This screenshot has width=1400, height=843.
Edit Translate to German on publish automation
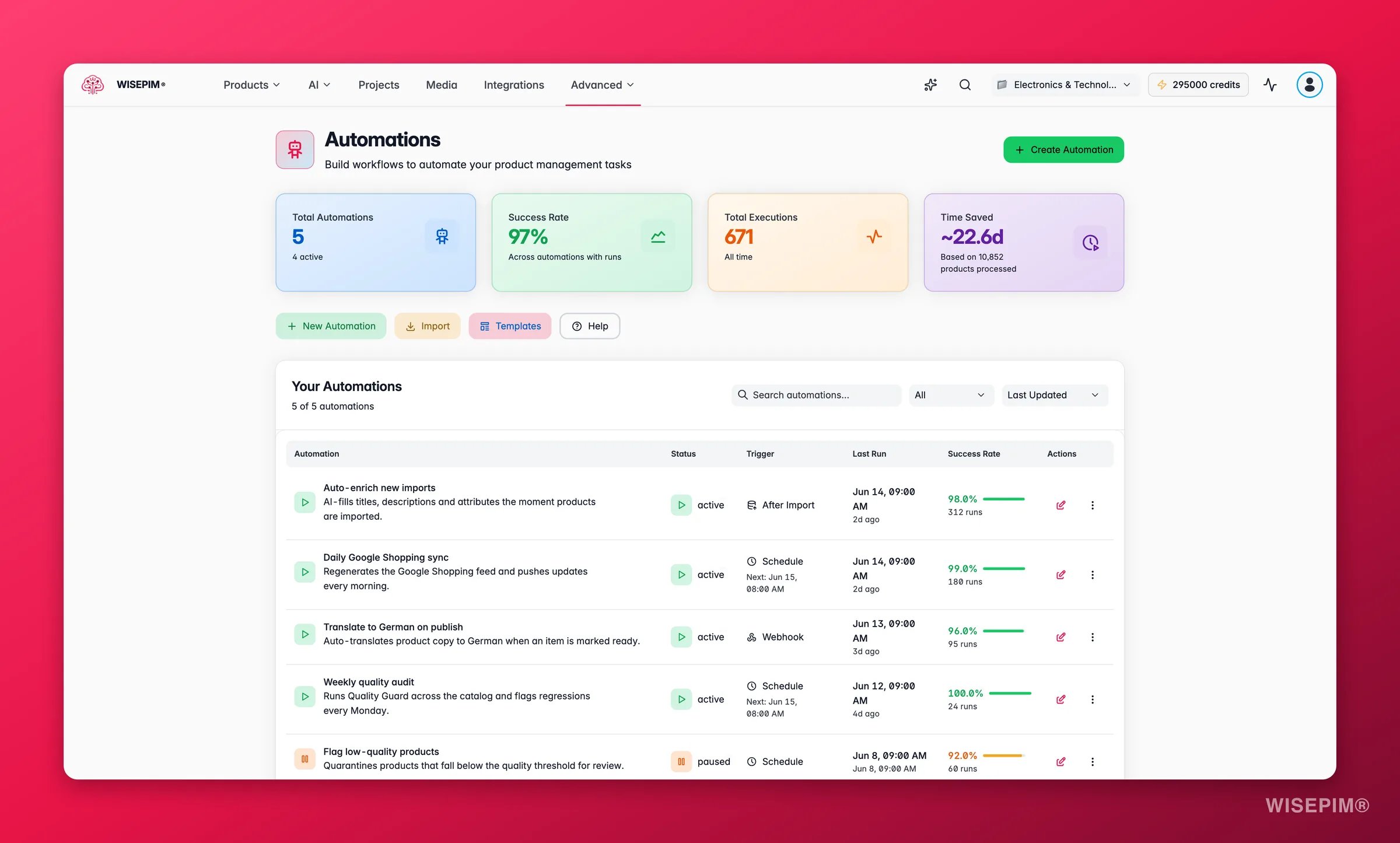pos(1060,637)
